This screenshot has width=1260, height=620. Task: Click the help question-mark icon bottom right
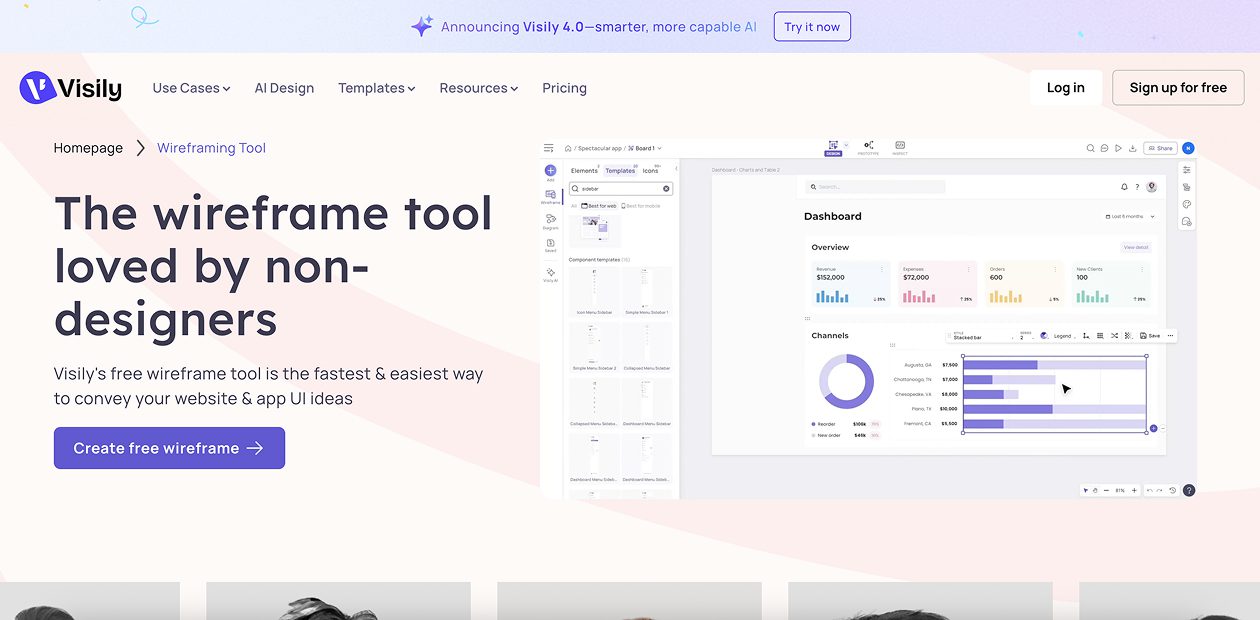1189,490
